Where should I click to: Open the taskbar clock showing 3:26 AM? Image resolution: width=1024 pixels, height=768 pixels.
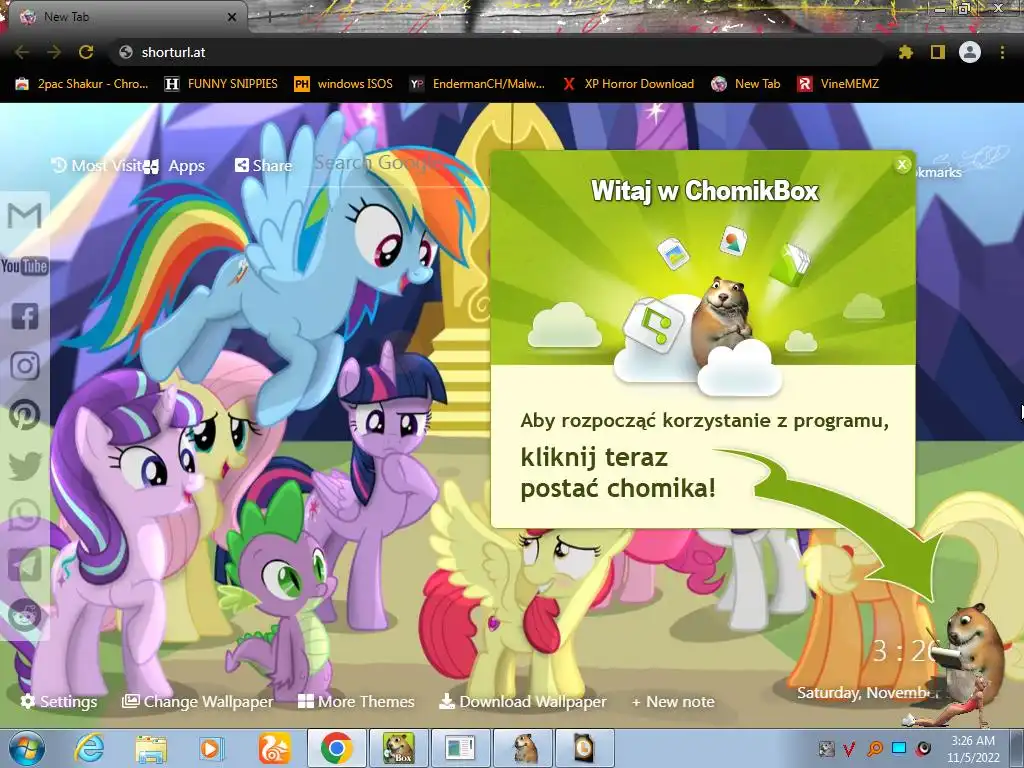coord(973,748)
